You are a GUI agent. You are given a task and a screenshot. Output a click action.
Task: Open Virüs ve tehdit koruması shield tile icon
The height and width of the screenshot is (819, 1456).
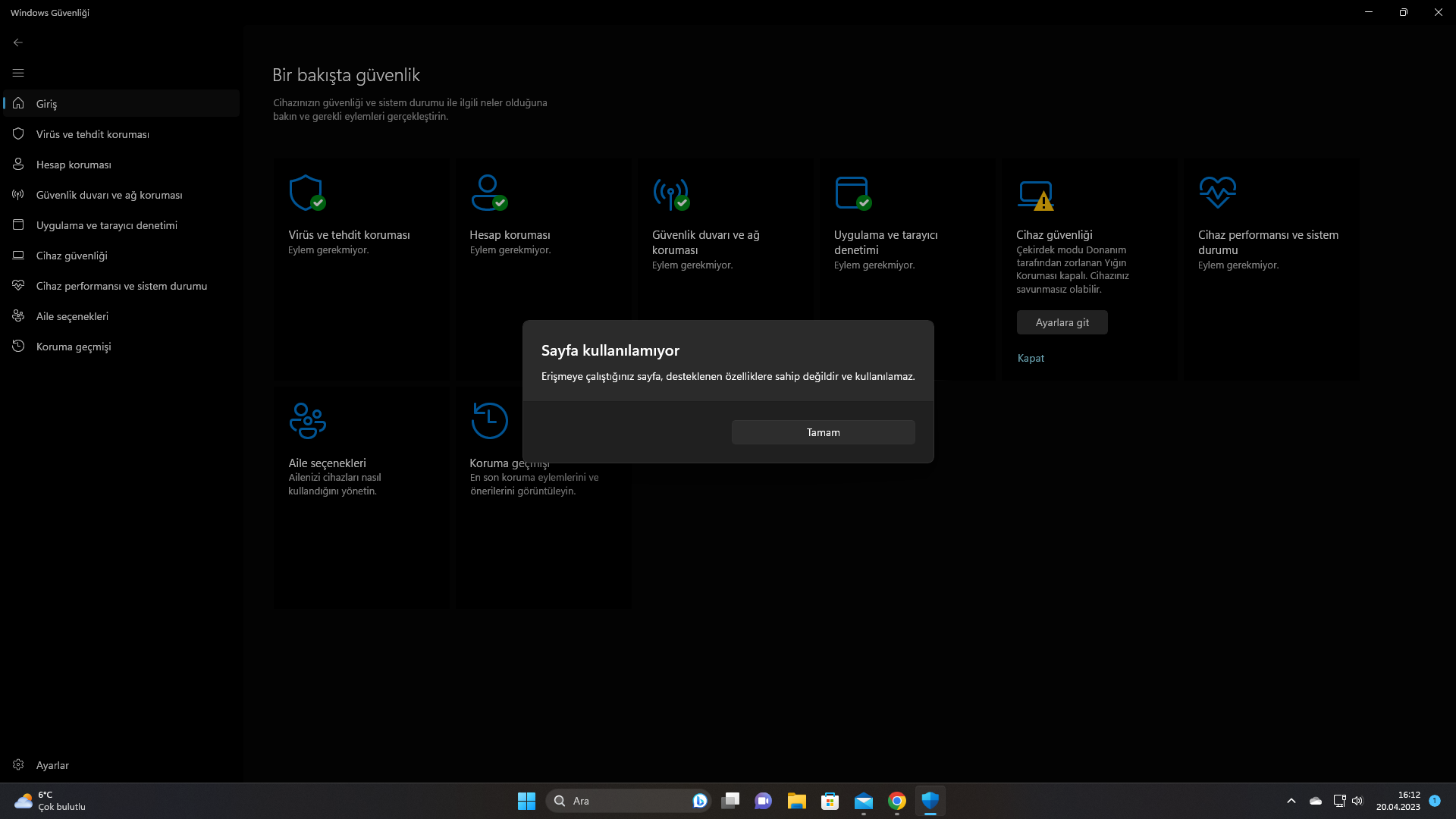306,193
